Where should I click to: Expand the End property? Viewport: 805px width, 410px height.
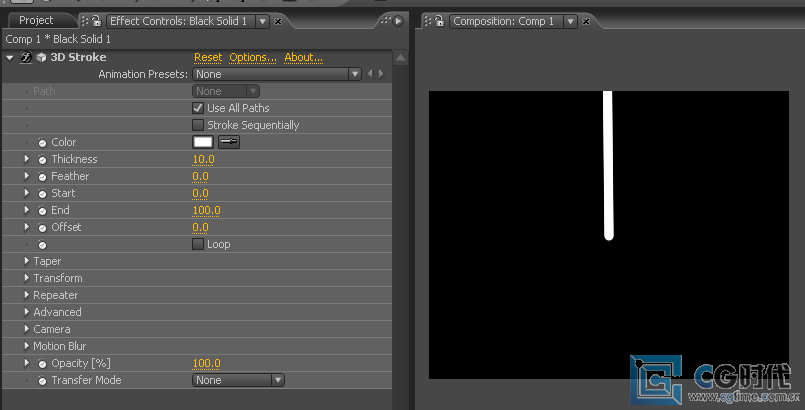pyautogui.click(x=27, y=210)
